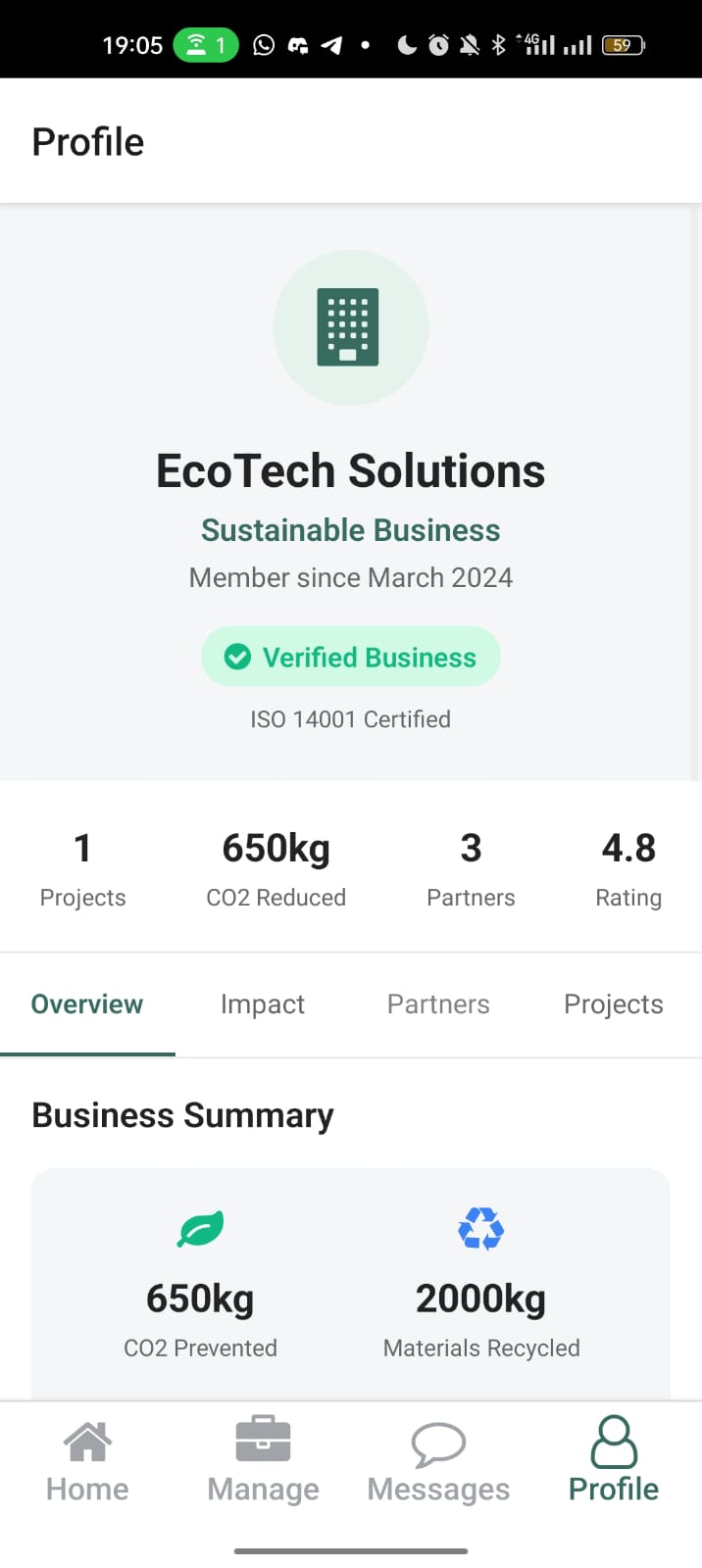Tap the verified checkmark badge icon
The image size is (702, 1568).
coord(237,657)
